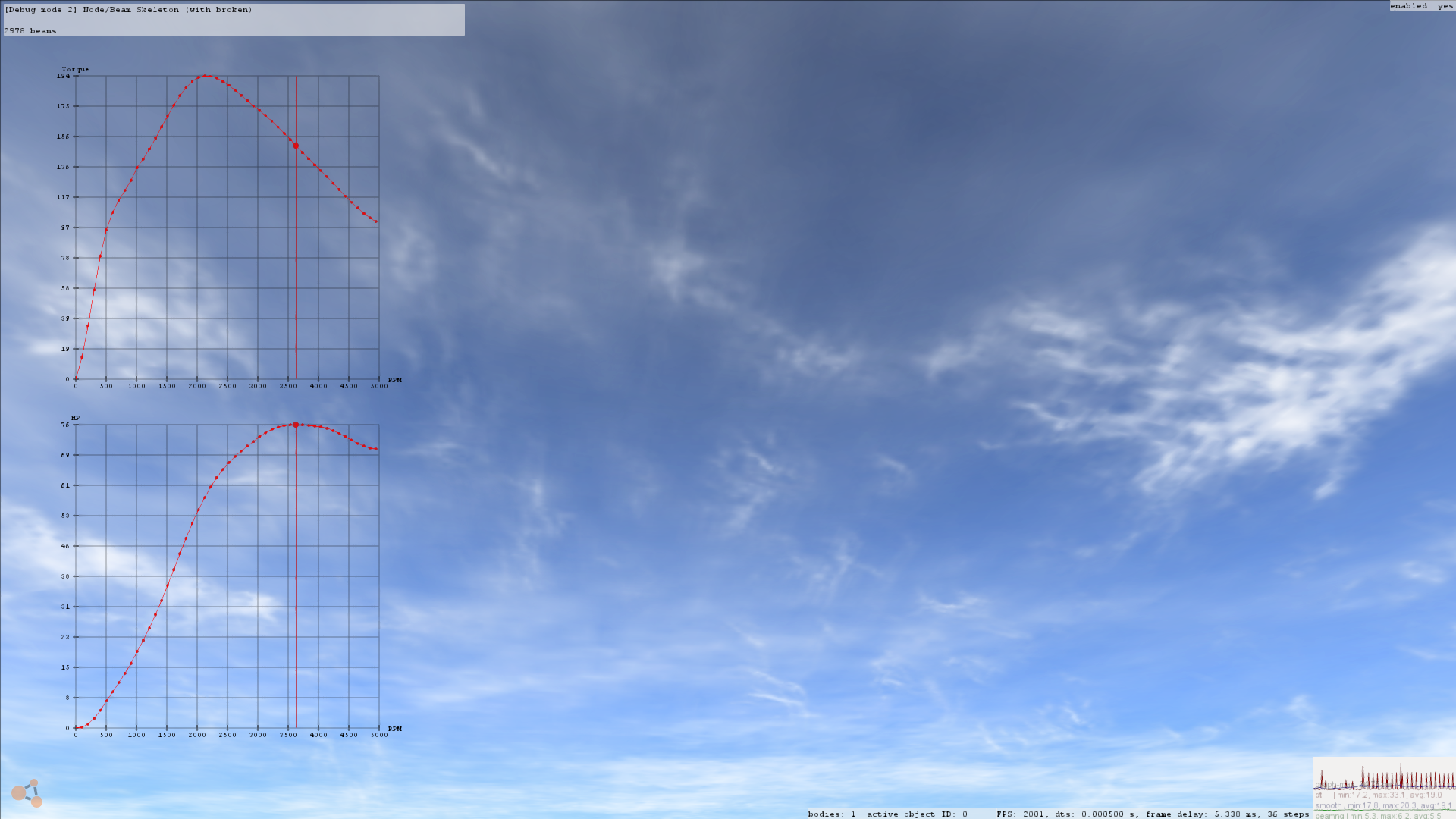Viewport: 1456px width, 819px height.
Task: Click the 'active object ID: 0' text
Action: (917, 814)
